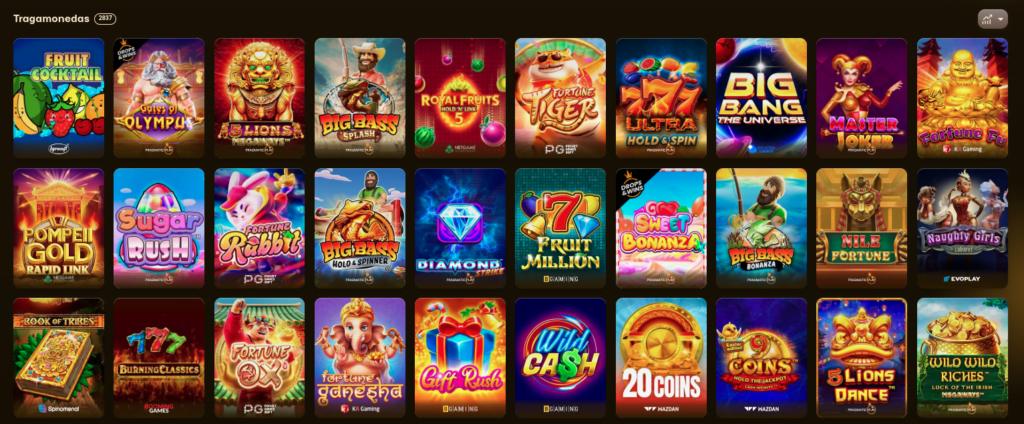1024x424 pixels.
Task: Open the Fortune Fu game tile
Action: tap(962, 98)
